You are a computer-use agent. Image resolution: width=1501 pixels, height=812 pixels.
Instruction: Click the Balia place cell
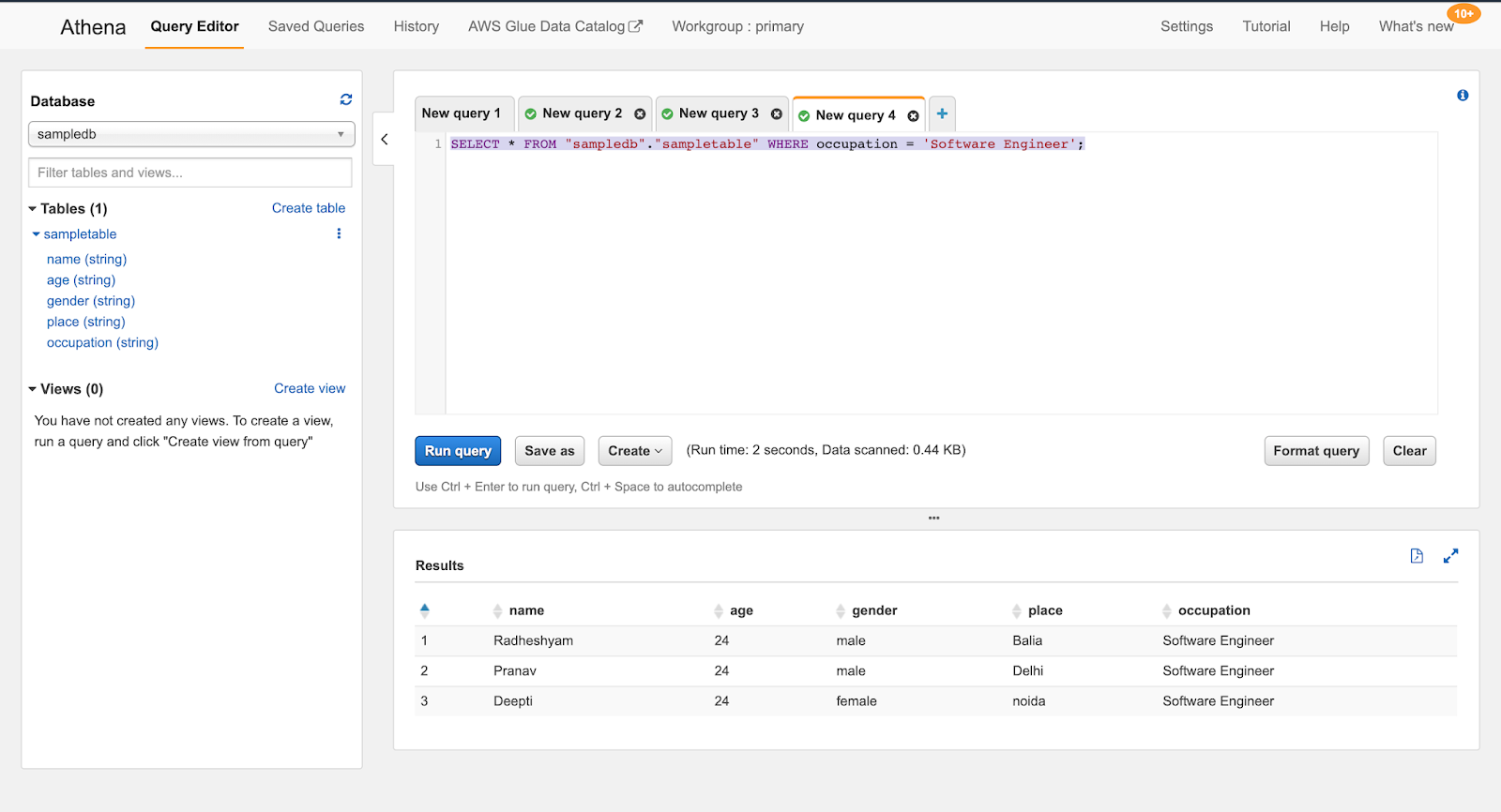[1027, 640]
